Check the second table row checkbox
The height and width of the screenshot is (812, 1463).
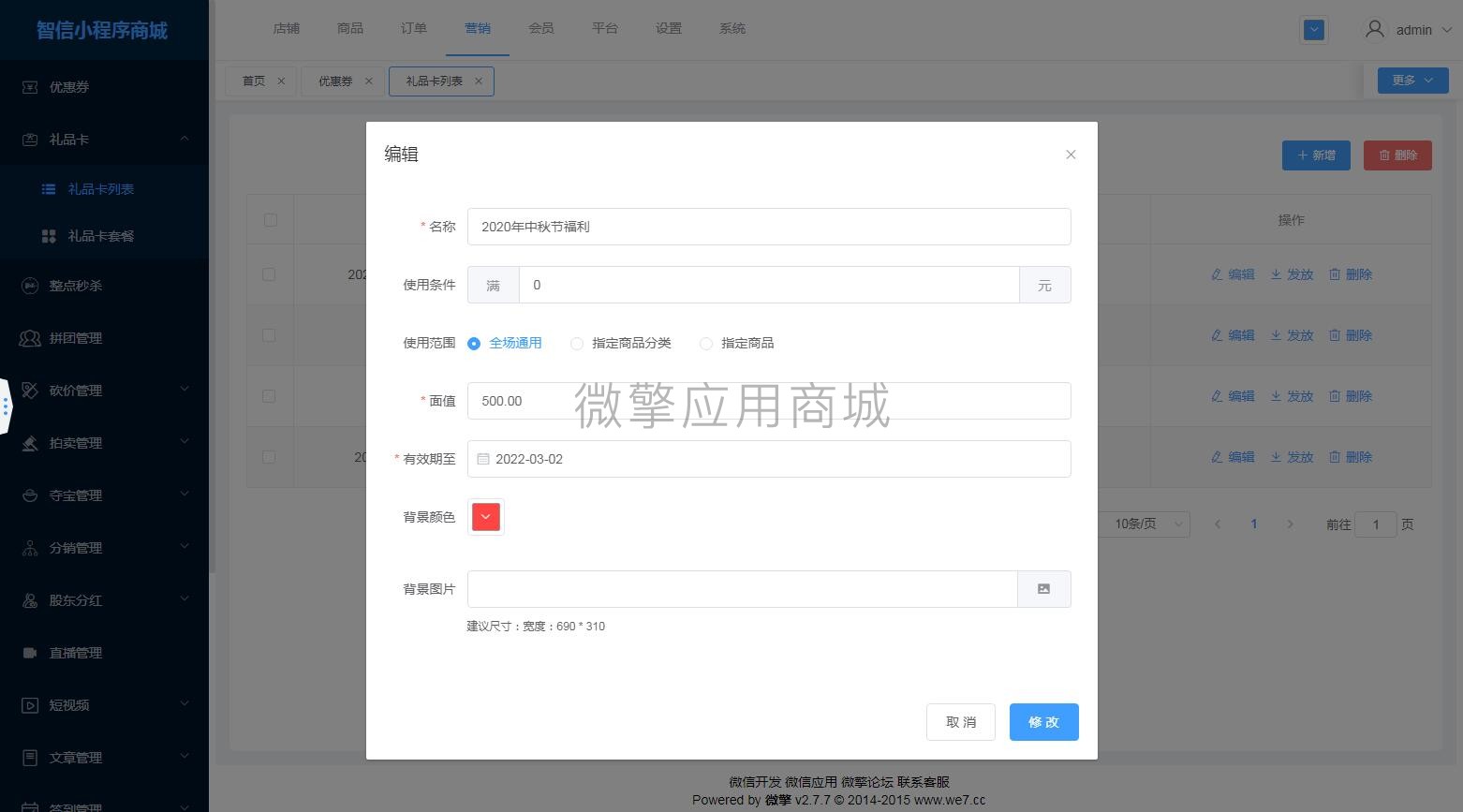(269, 335)
